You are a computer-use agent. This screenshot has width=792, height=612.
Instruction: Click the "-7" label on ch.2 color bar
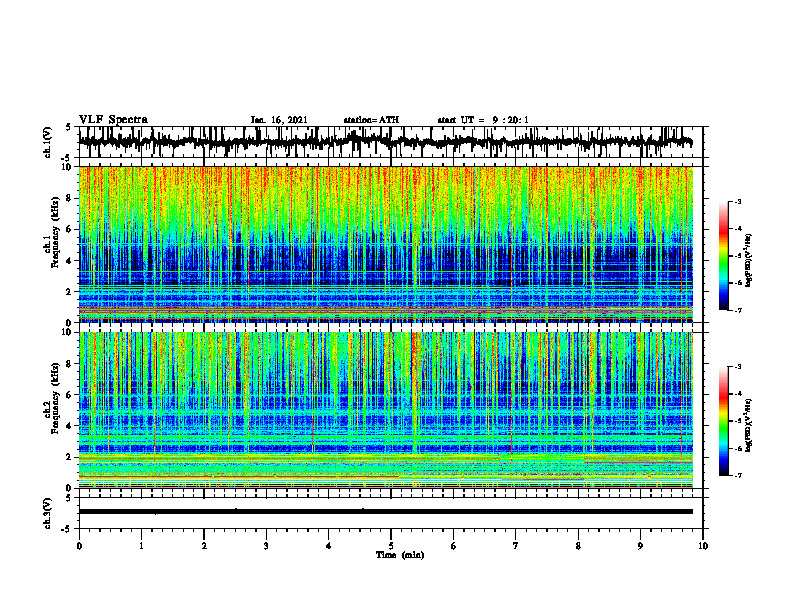[738, 476]
